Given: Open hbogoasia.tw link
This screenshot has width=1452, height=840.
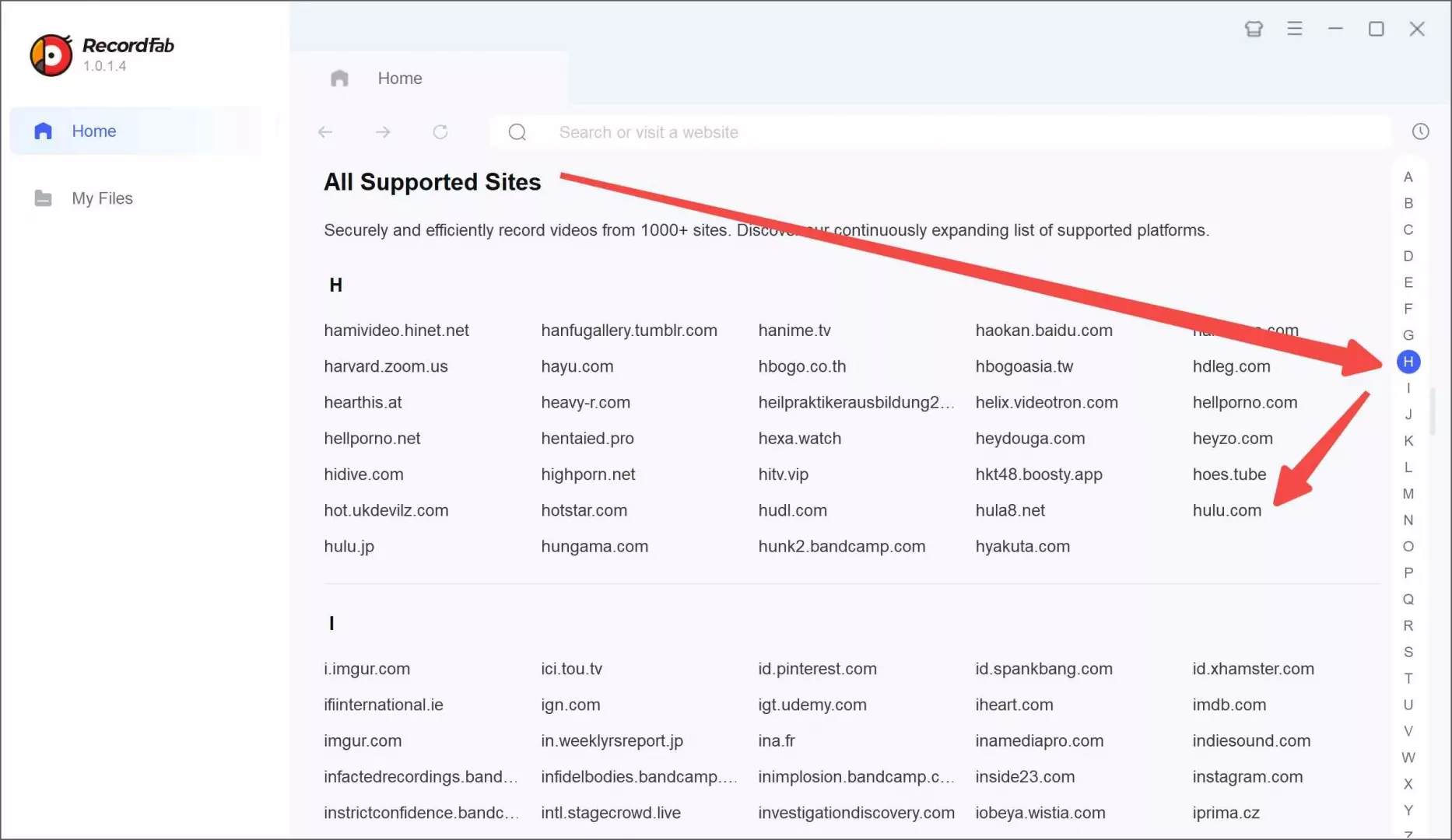Looking at the screenshot, I should (1024, 366).
